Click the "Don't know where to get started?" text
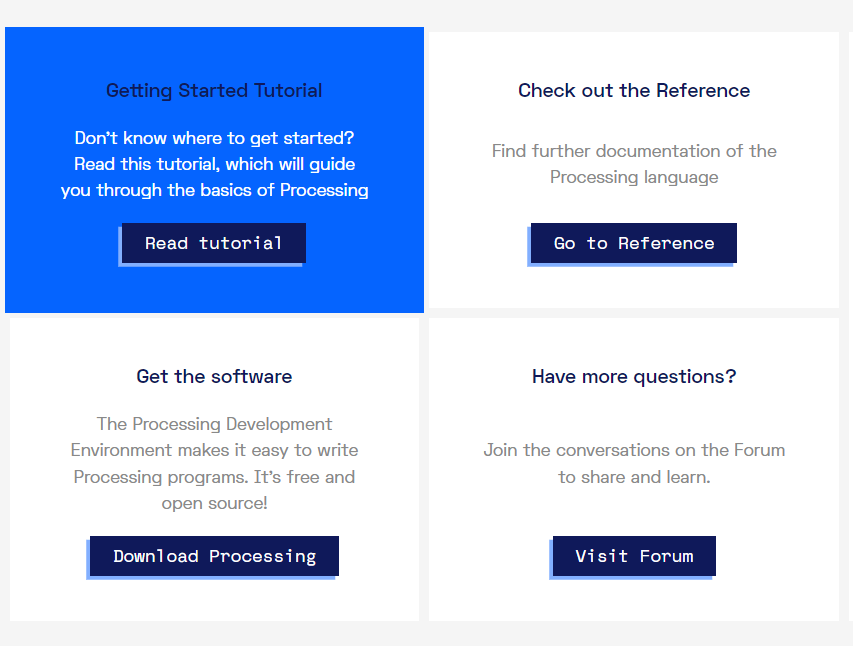Screen dimensions: 853x646 [214, 138]
